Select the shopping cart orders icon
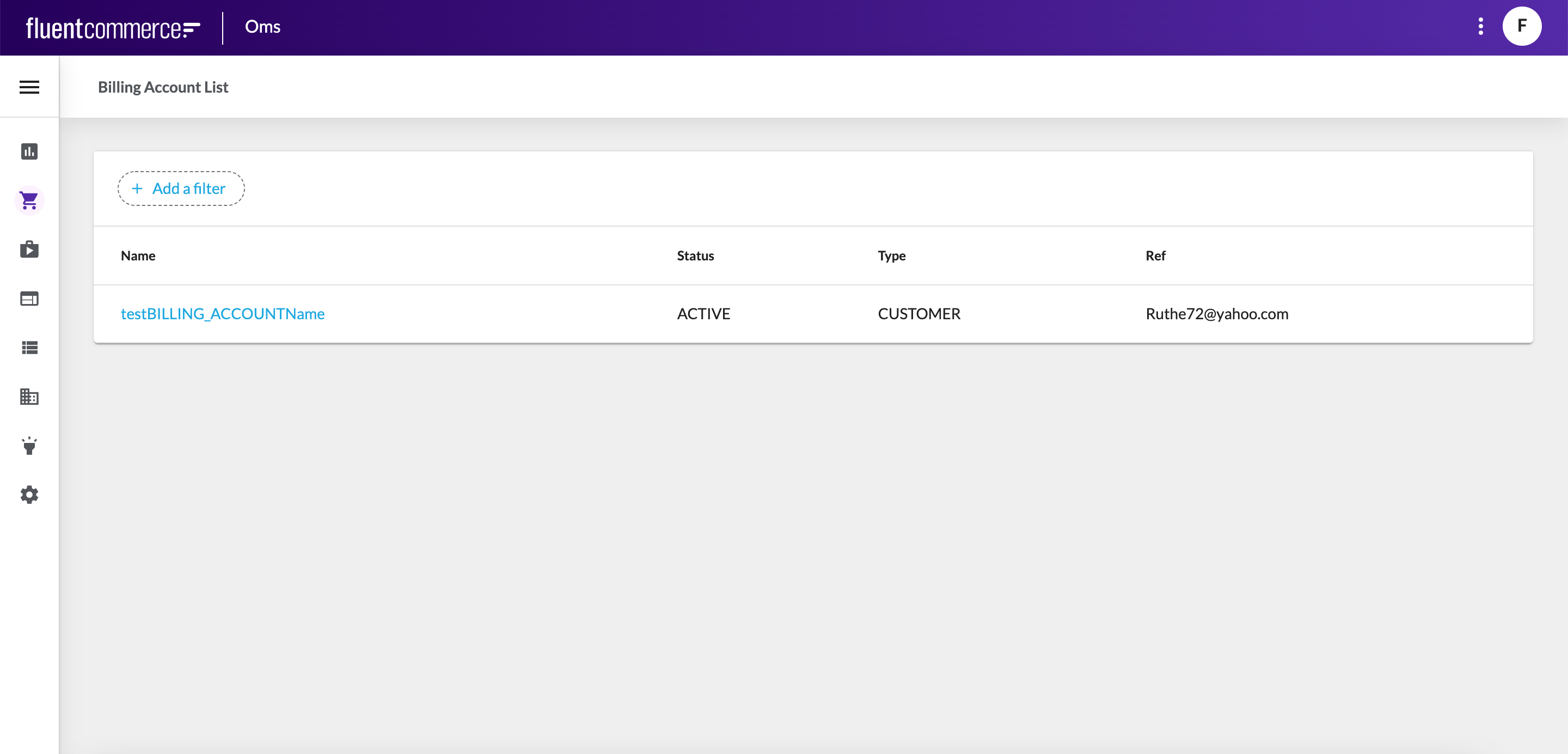This screenshot has width=1568, height=754. tap(29, 200)
